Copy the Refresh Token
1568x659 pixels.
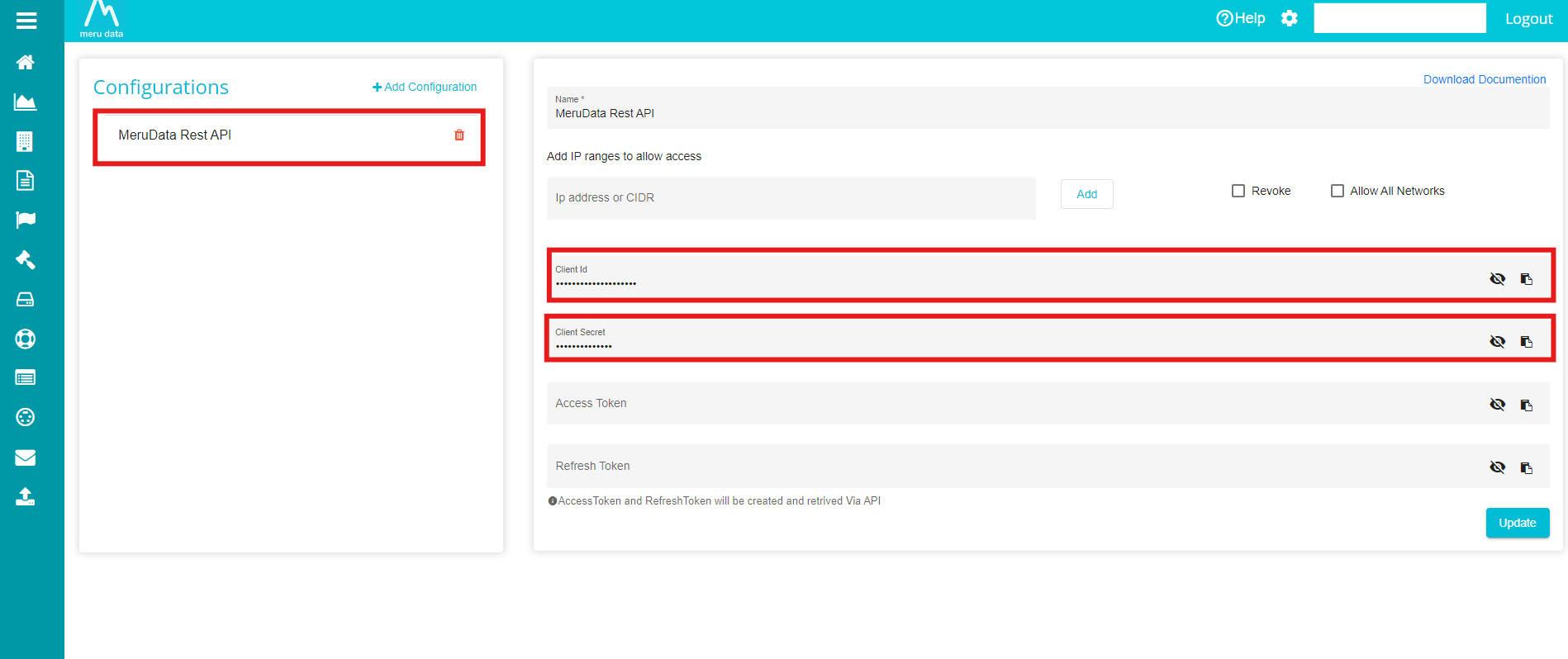coord(1527,467)
